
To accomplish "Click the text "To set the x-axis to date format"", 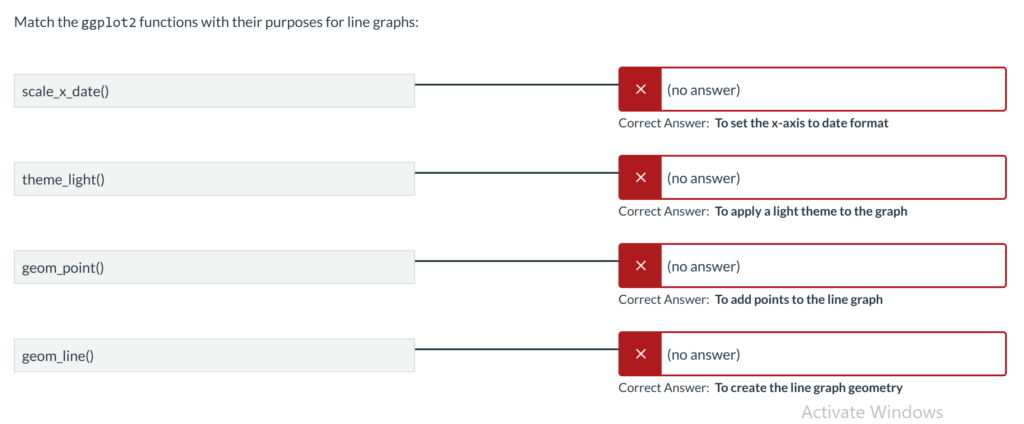I will [801, 123].
